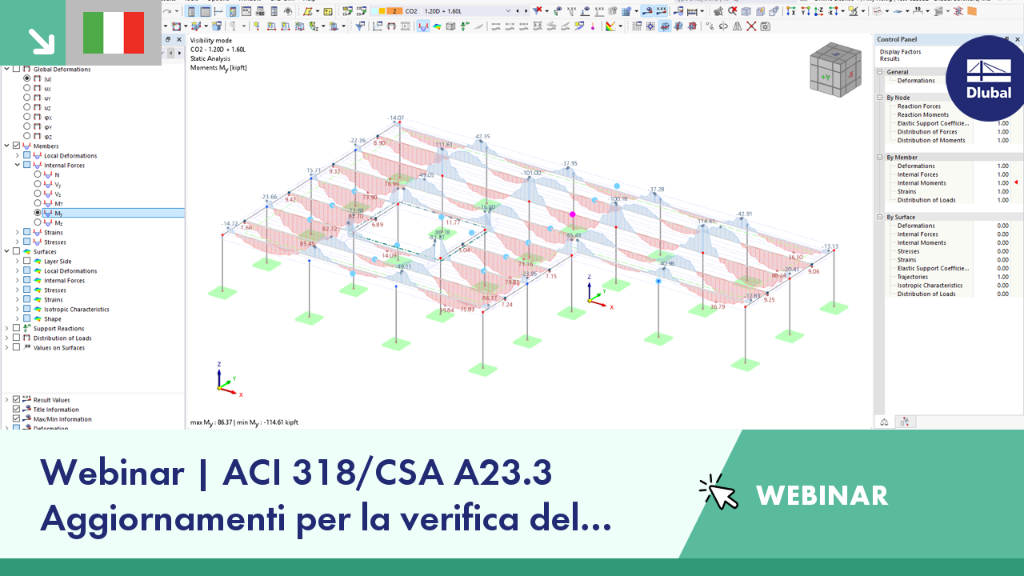
Task: Click the table panel toggle toolbar icon
Action: (205, 11)
